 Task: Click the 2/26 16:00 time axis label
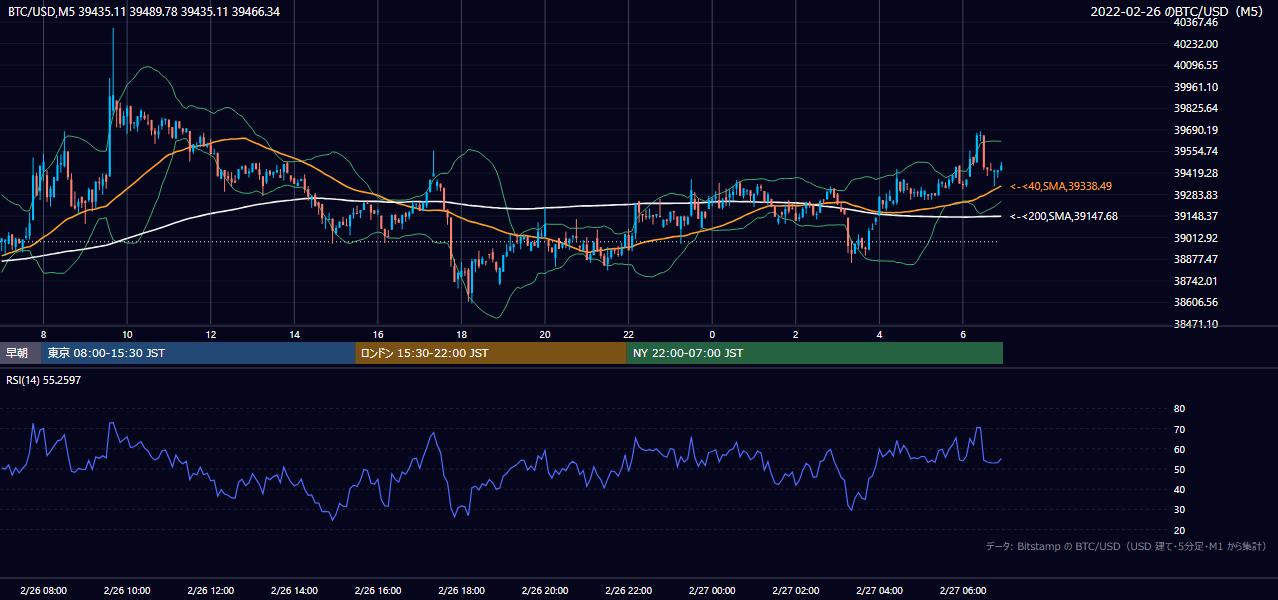click(377, 591)
